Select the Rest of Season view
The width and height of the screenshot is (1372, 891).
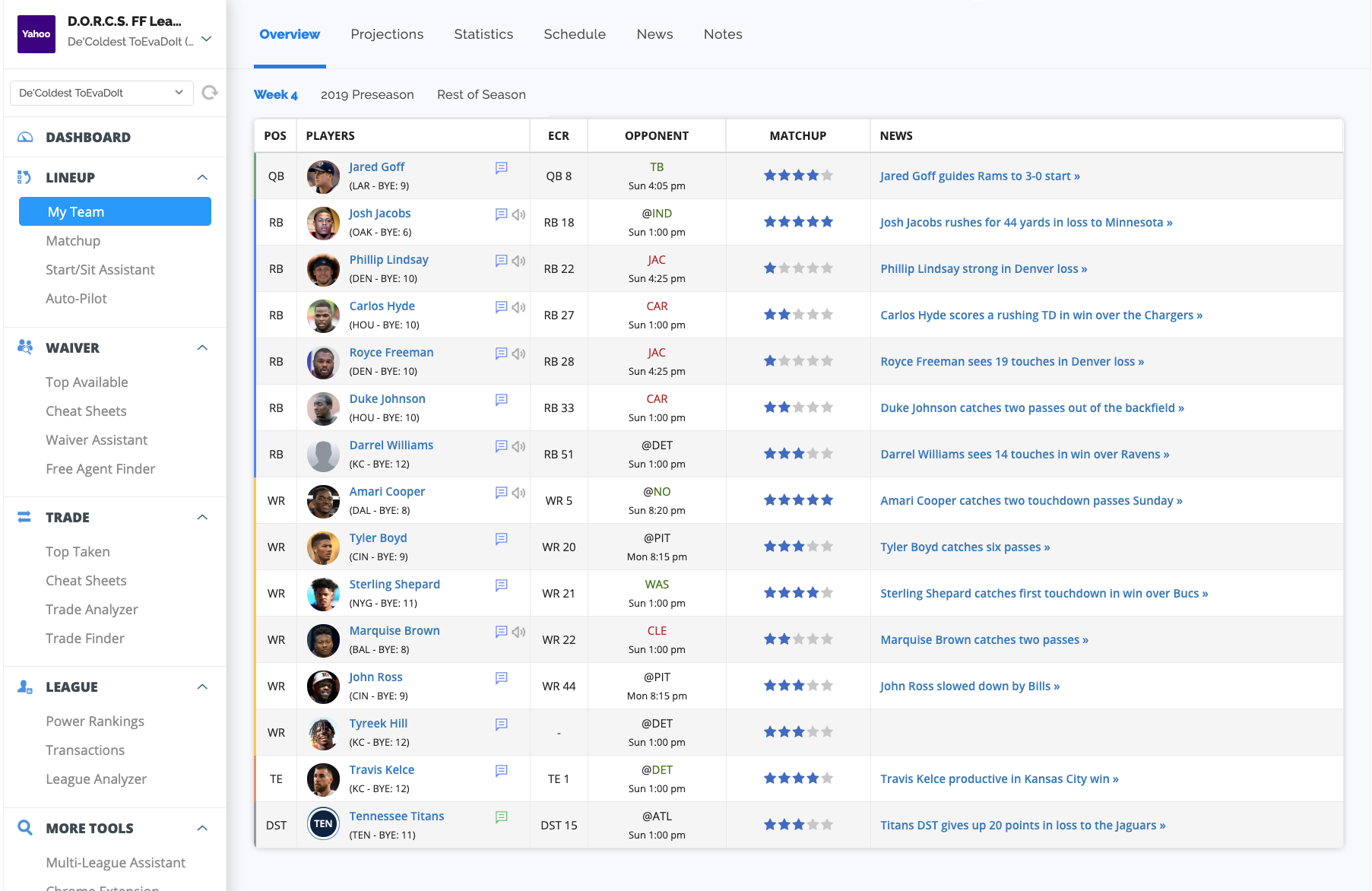coord(481,95)
